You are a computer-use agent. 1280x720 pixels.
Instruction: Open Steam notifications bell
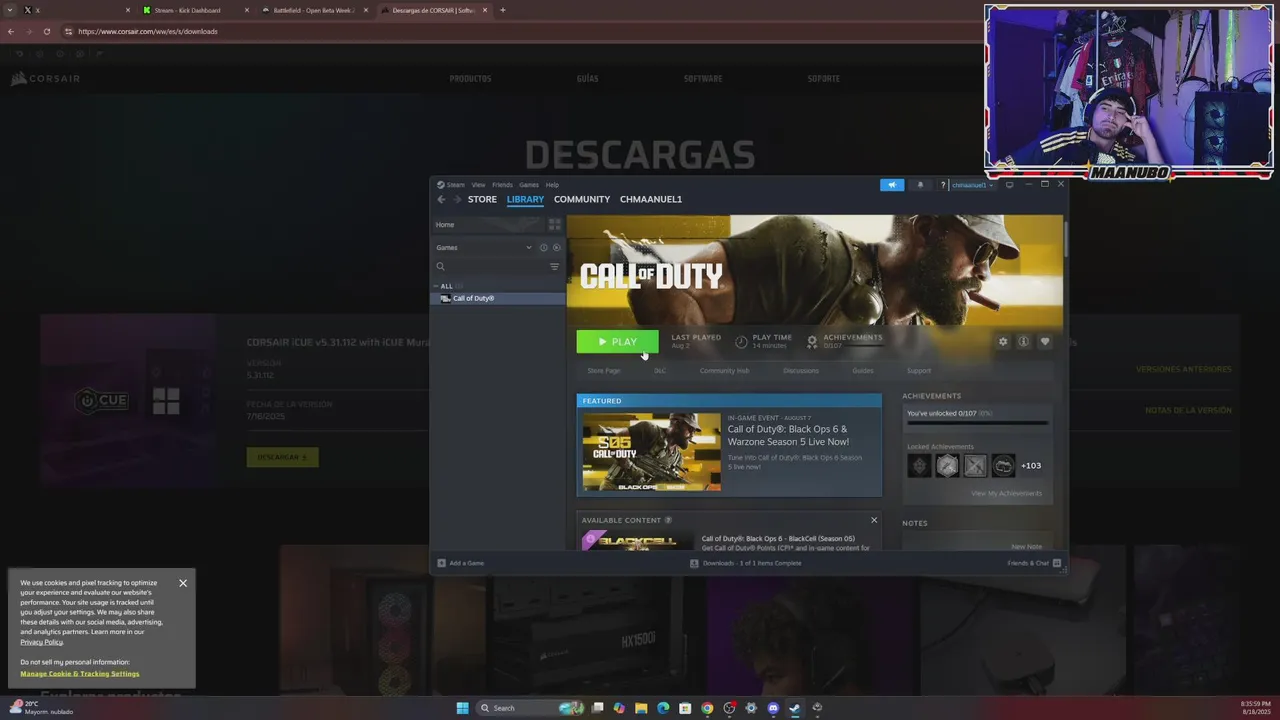(x=920, y=185)
